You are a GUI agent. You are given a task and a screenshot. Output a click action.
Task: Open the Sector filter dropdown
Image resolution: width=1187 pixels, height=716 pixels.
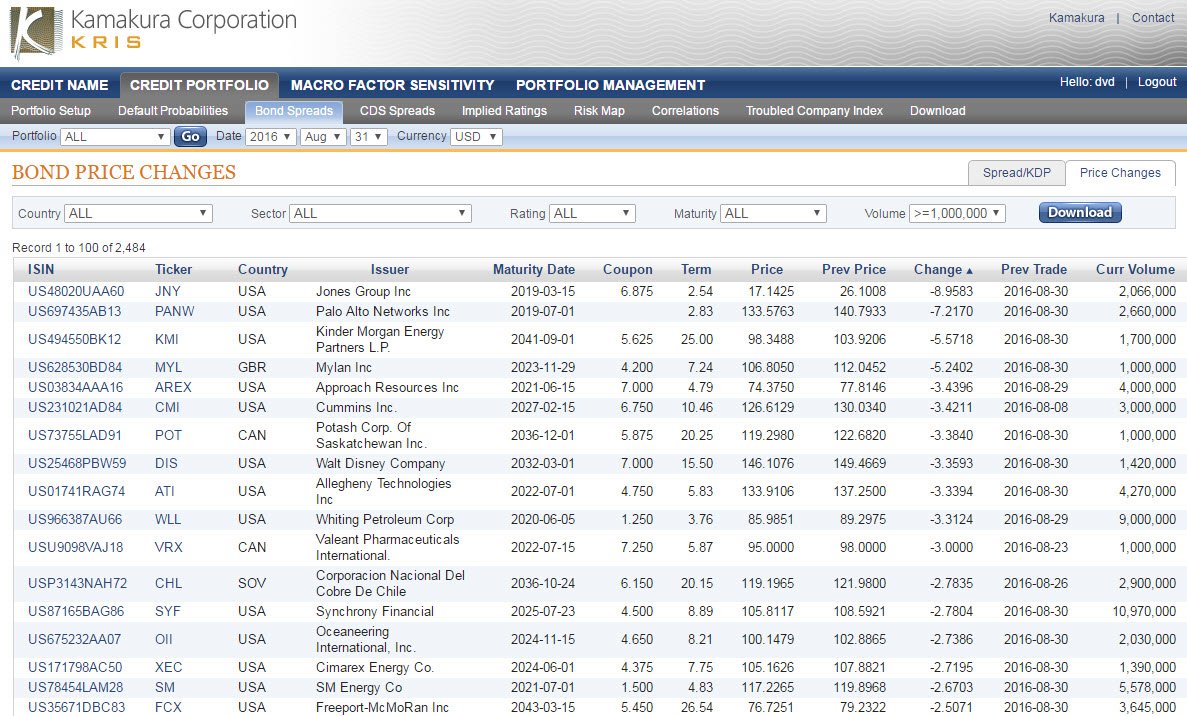tap(381, 213)
